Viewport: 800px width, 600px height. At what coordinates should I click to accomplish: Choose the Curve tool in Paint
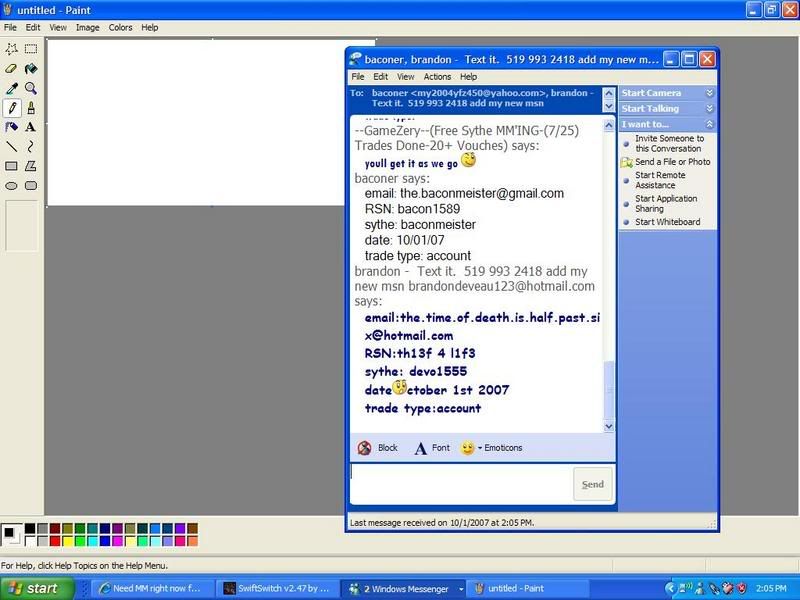coord(31,146)
